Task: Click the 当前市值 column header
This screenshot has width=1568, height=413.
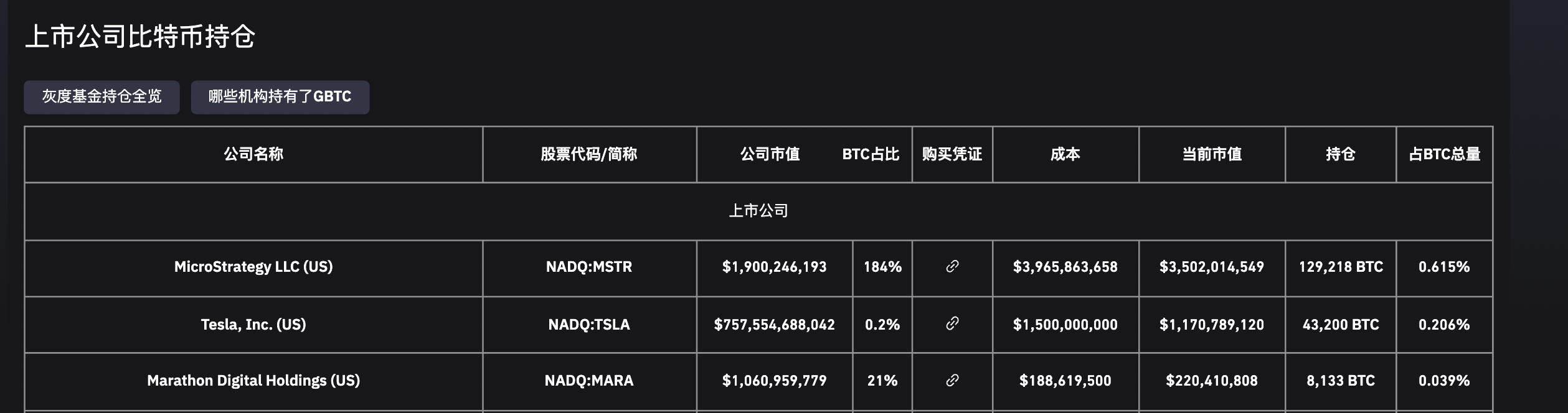Action: [1212, 154]
